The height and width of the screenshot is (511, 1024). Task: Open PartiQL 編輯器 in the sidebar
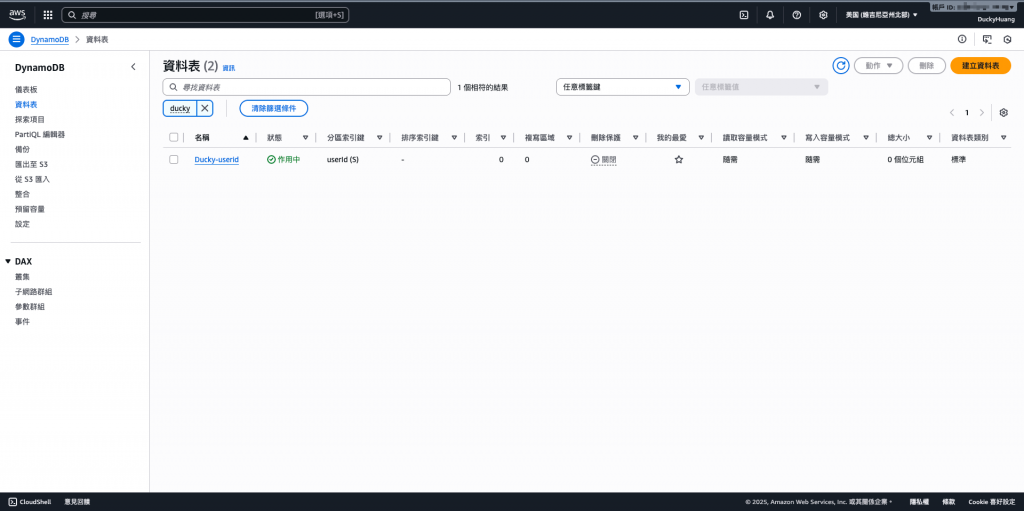[x=40, y=135]
